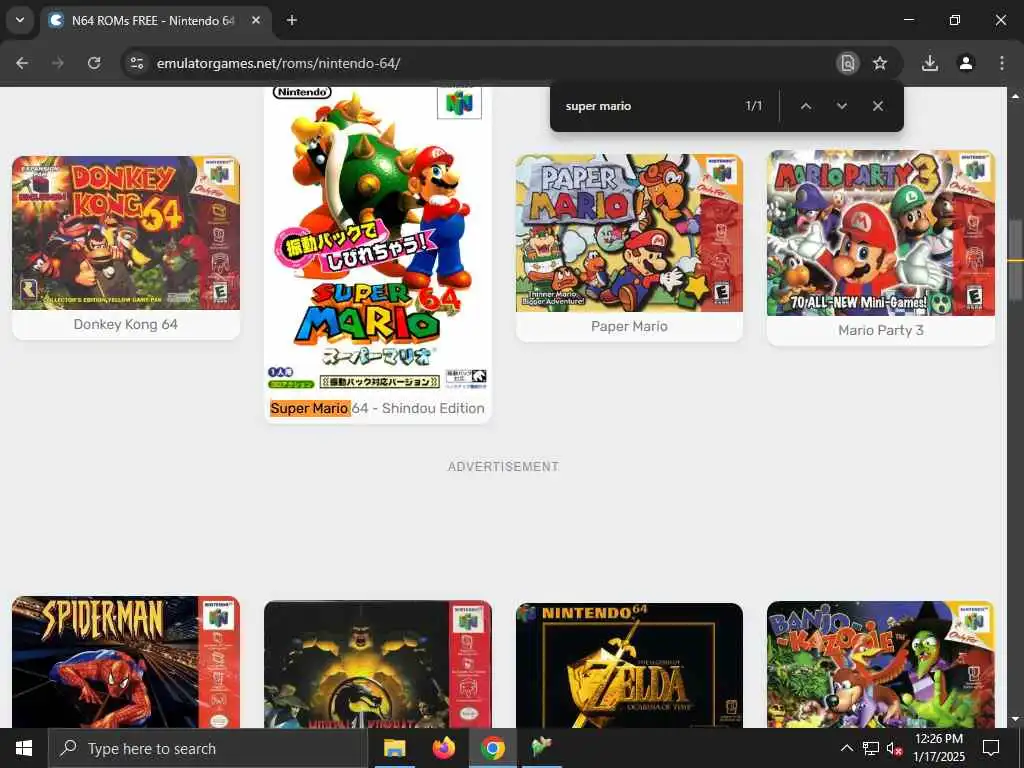Open the Zelda Ocarina of Time cover
1024x768 pixels.
point(629,665)
